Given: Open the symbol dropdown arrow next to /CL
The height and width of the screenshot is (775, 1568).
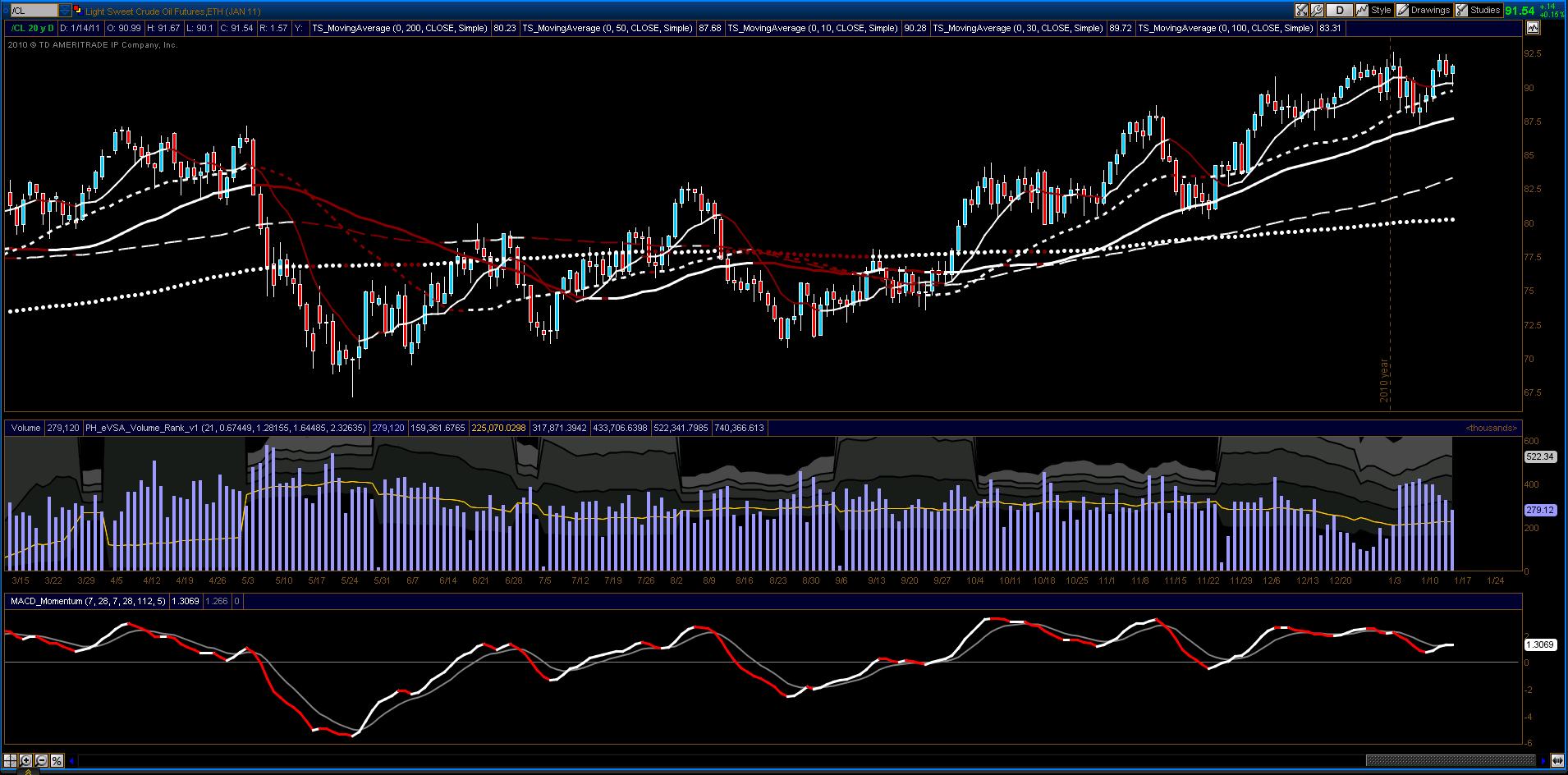Looking at the screenshot, I should click(x=65, y=11).
